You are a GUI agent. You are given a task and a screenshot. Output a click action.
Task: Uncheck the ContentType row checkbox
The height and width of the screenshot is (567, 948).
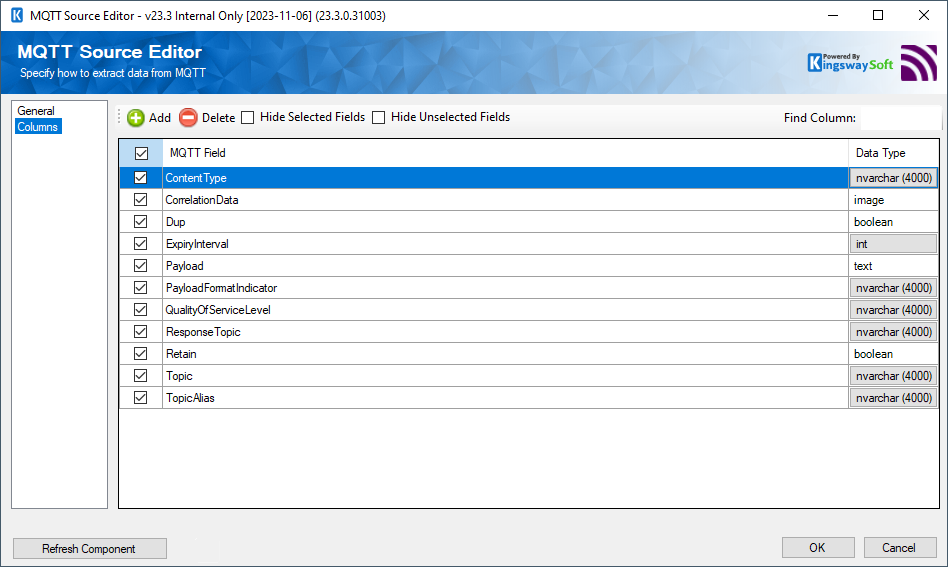141,178
